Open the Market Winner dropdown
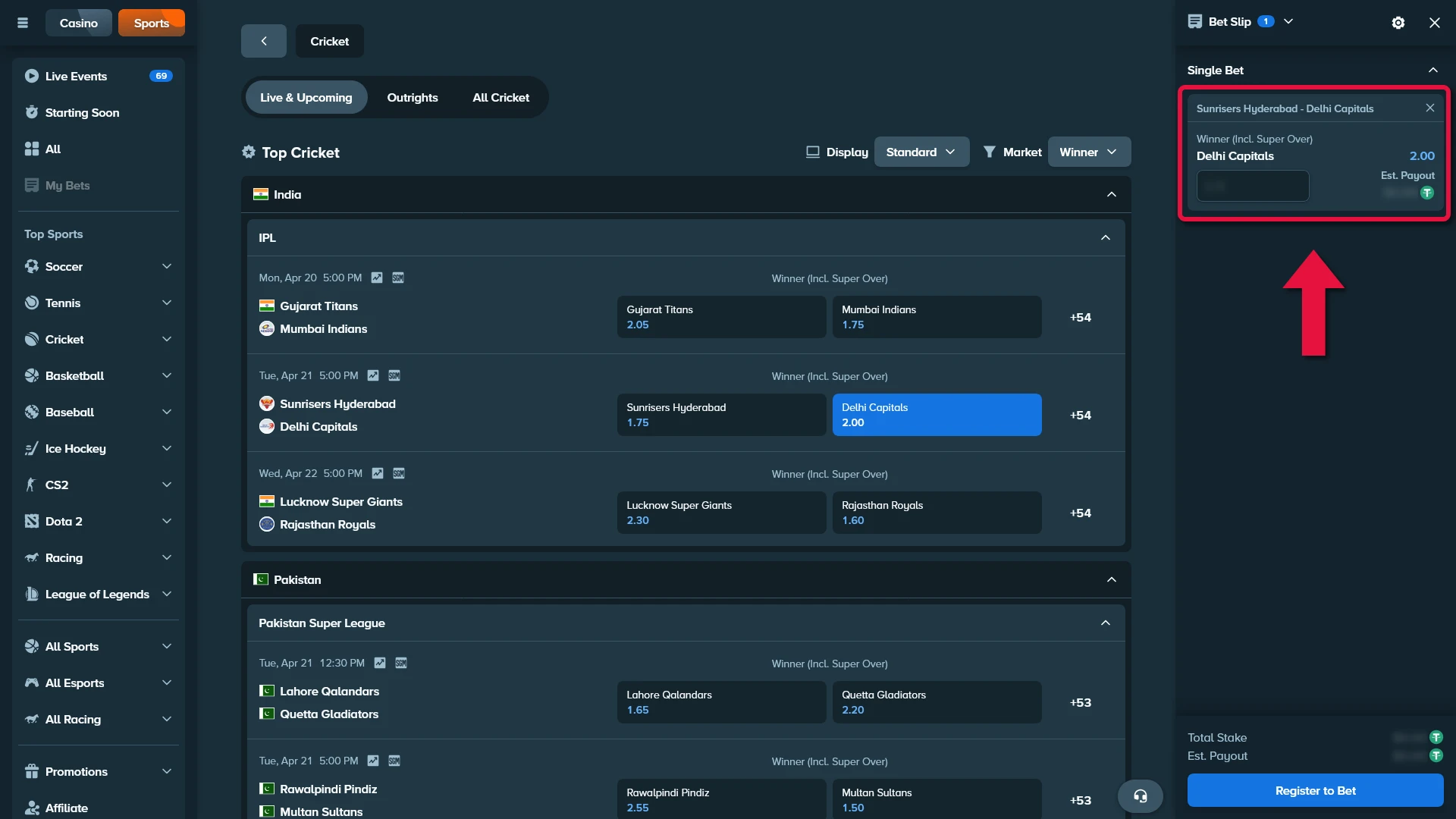Viewport: 1456px width, 819px height. 1089,152
